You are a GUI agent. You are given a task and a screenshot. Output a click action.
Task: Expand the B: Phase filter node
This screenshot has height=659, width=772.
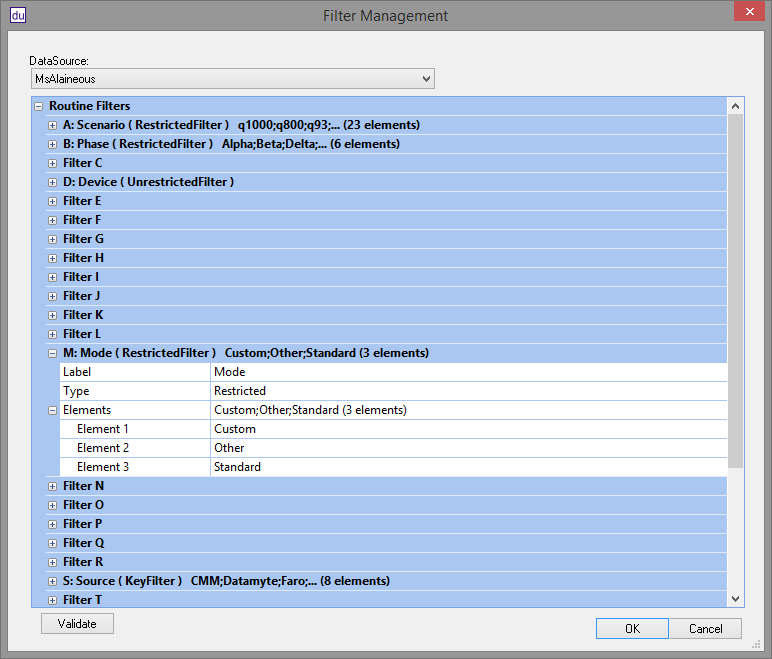click(52, 144)
